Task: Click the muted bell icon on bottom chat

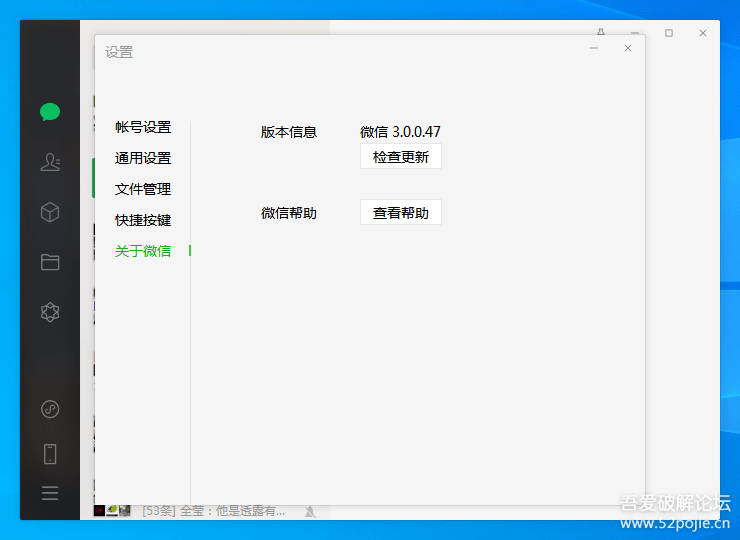Action: 310,511
